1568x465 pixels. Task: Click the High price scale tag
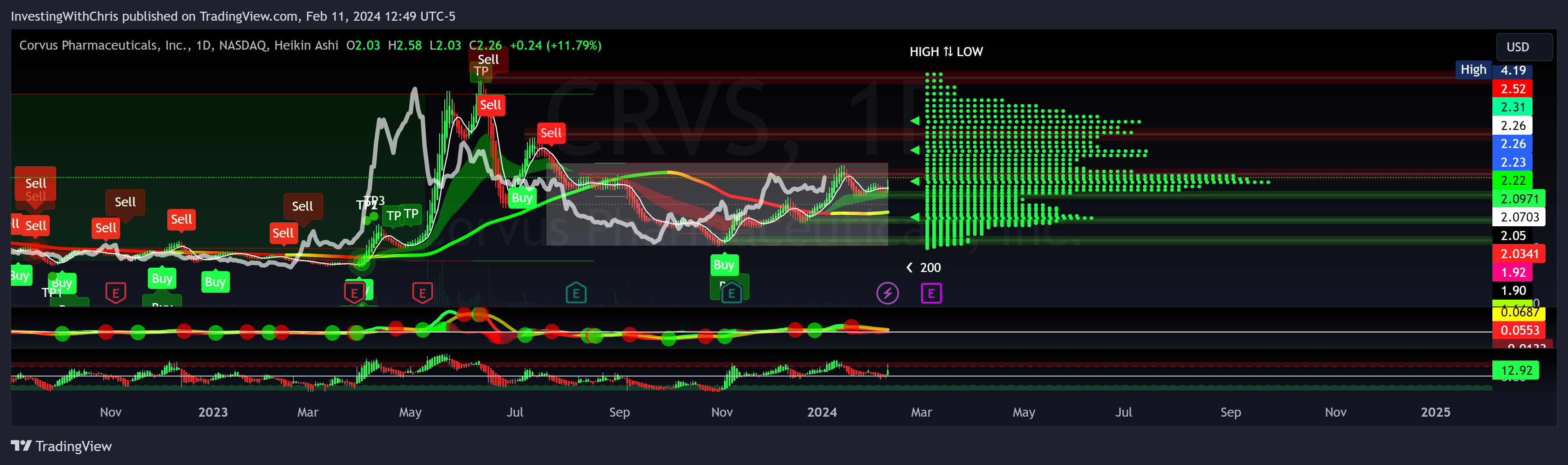point(1473,70)
